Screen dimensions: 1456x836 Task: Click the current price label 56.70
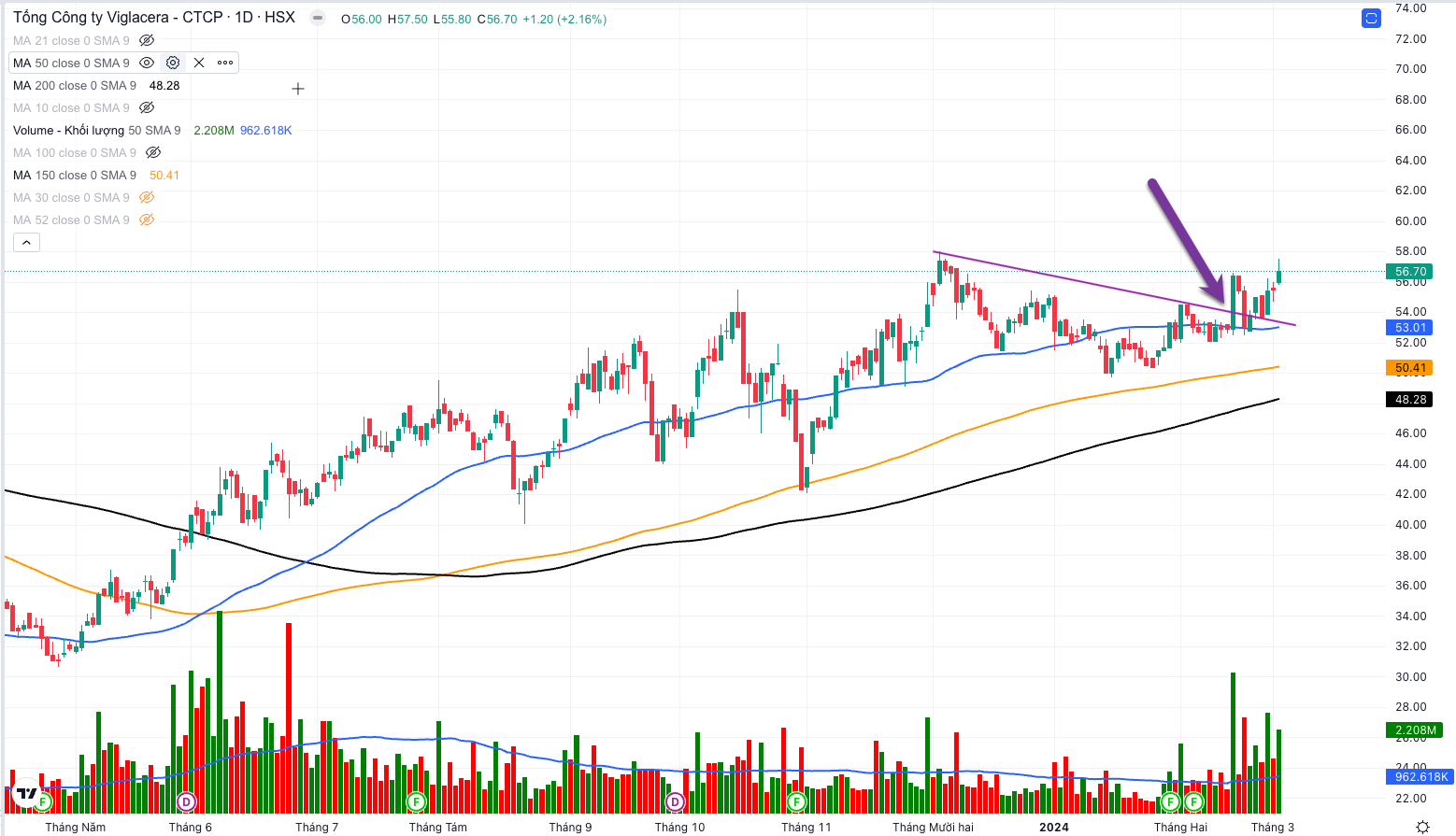[x=1410, y=272]
